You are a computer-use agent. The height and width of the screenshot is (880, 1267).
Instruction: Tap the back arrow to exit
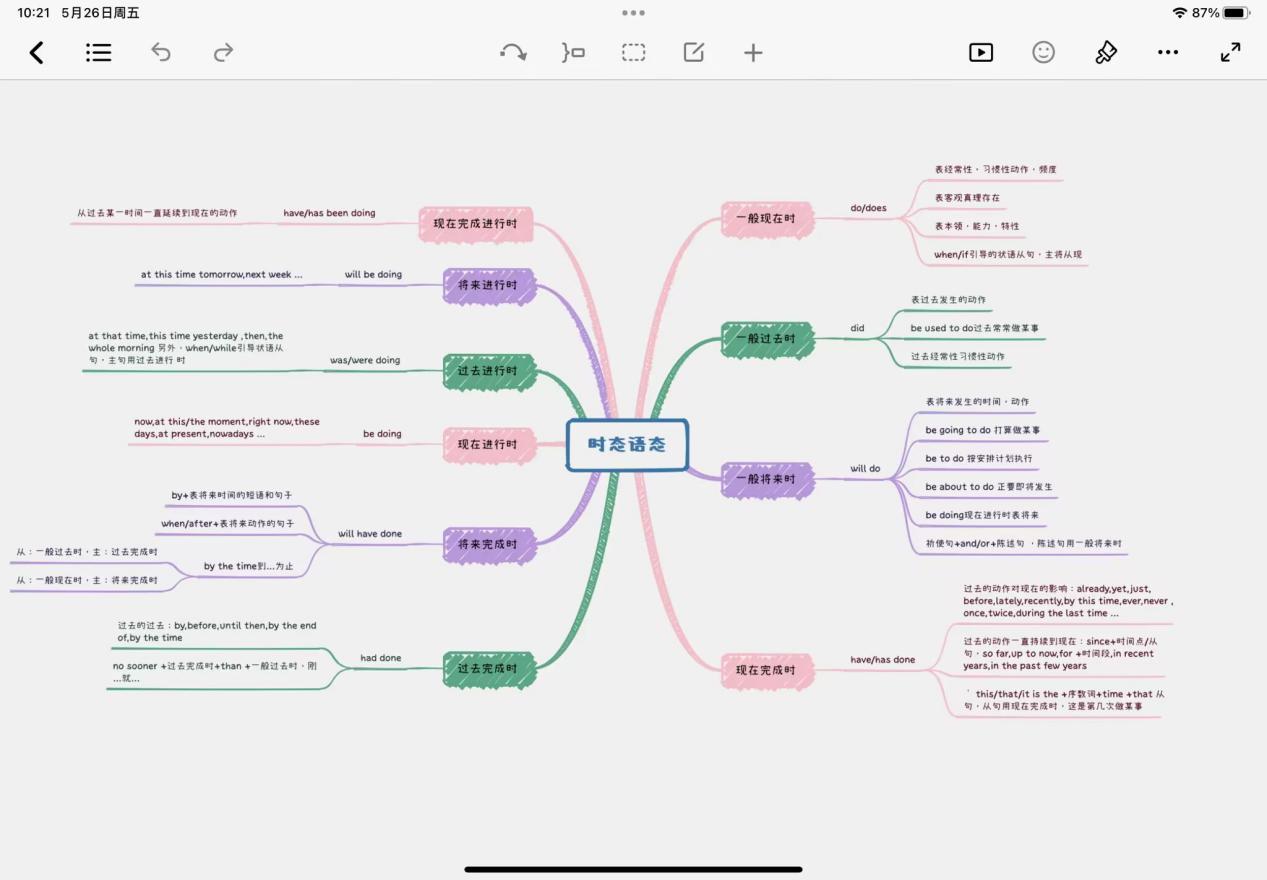coord(37,53)
